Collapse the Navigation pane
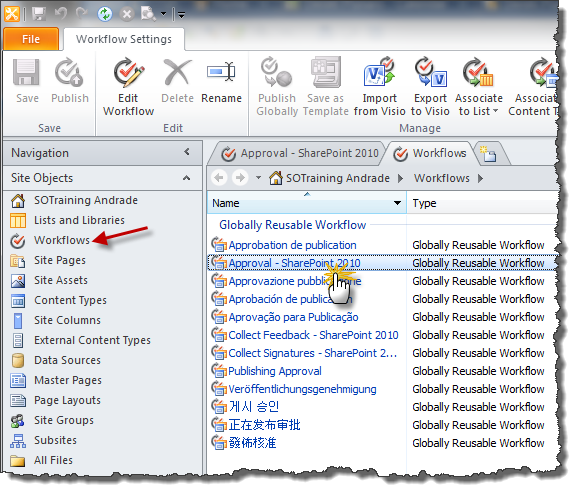The height and width of the screenshot is (492, 577). click(187, 152)
